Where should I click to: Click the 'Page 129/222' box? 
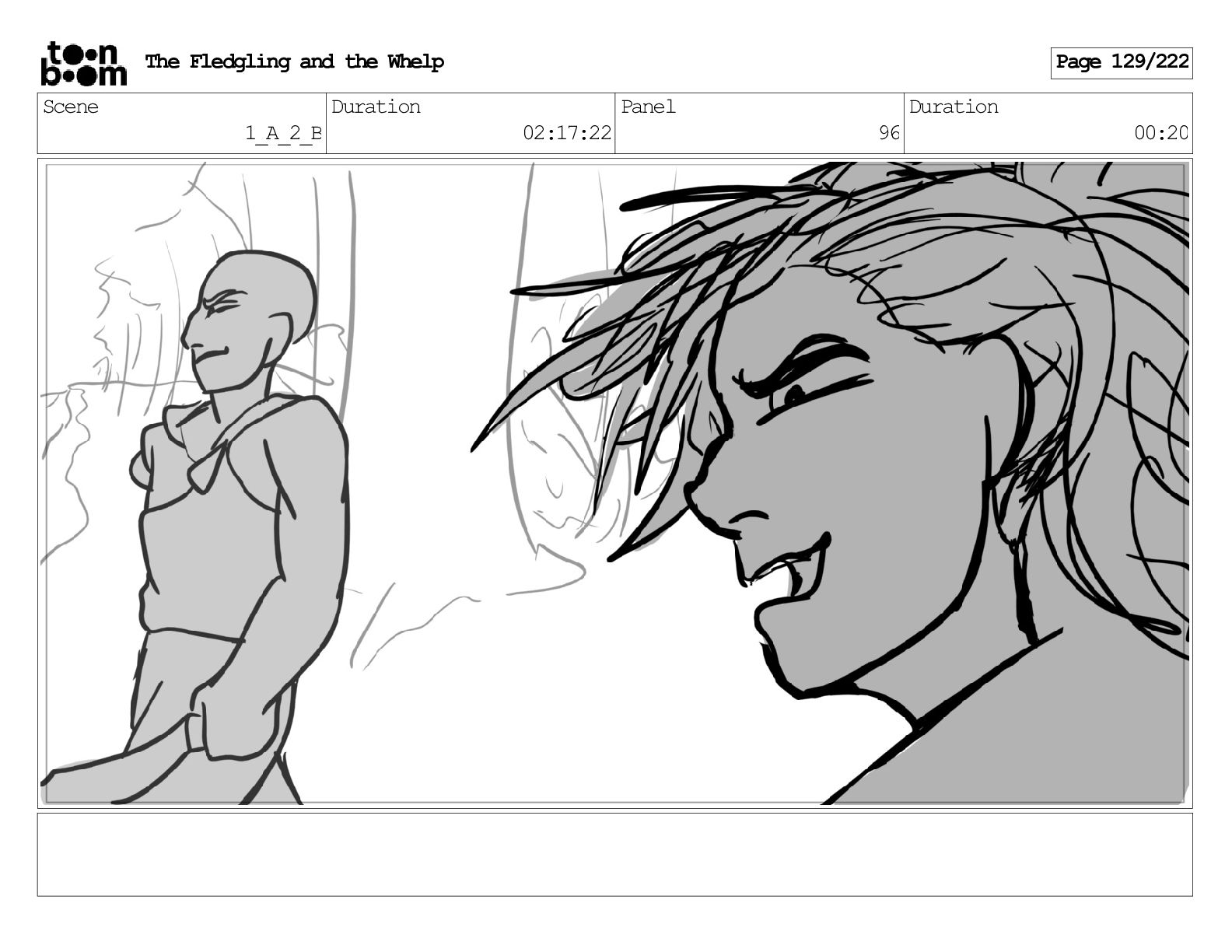click(1122, 62)
